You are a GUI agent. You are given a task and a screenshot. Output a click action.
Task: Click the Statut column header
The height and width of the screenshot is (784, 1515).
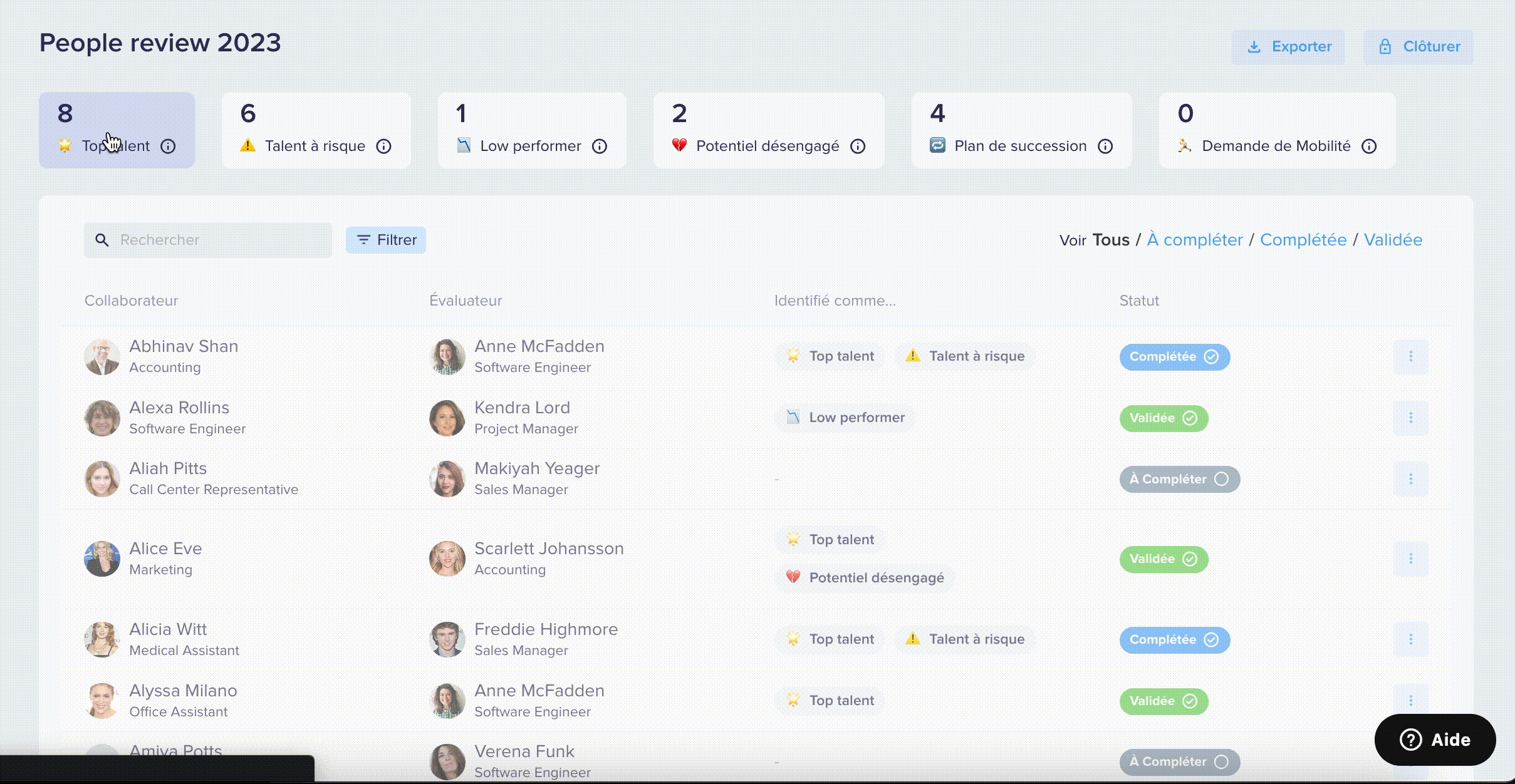(x=1139, y=301)
